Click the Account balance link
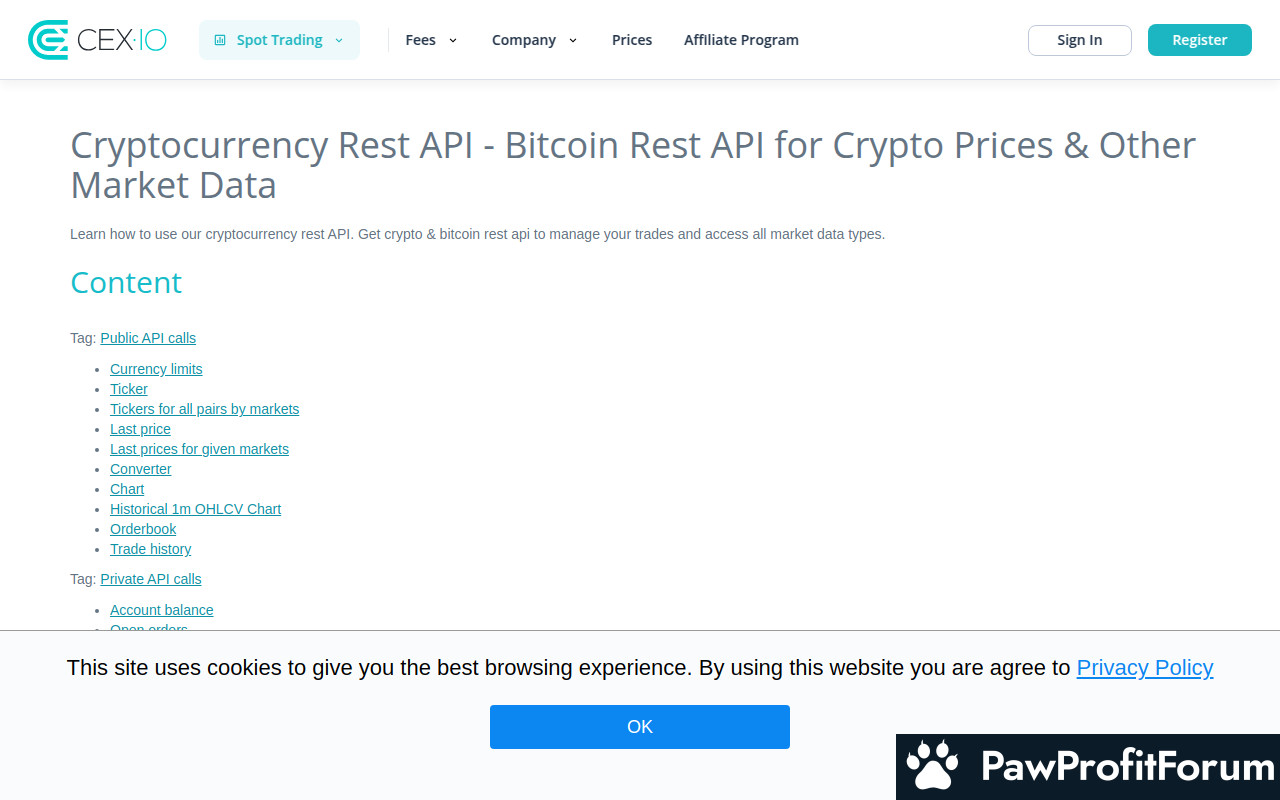Screen dimensions: 1280x800 [162, 610]
